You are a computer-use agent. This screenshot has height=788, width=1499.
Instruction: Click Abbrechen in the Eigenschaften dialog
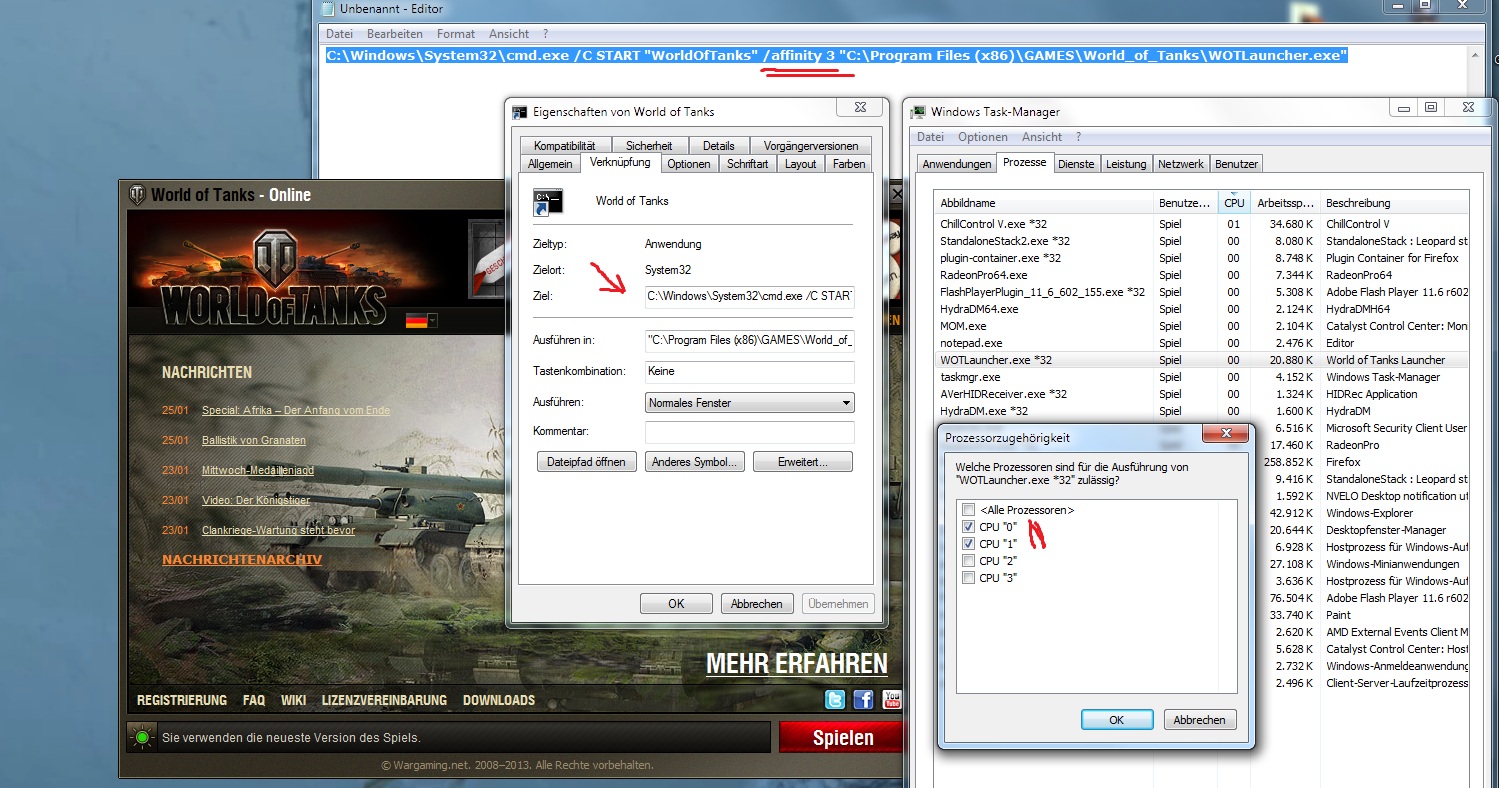tap(756, 604)
